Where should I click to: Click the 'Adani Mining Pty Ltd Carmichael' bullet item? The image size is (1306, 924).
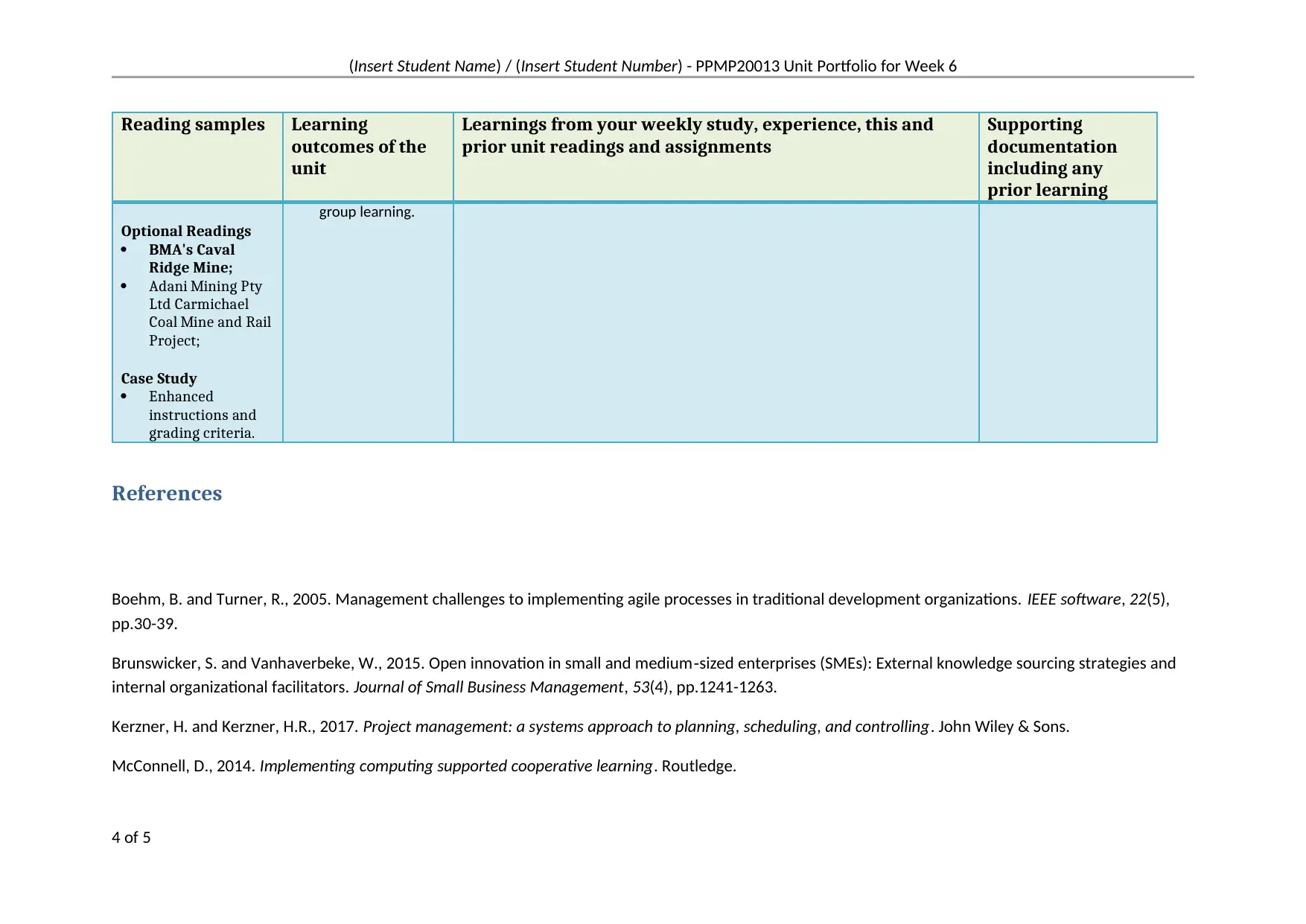(209, 313)
